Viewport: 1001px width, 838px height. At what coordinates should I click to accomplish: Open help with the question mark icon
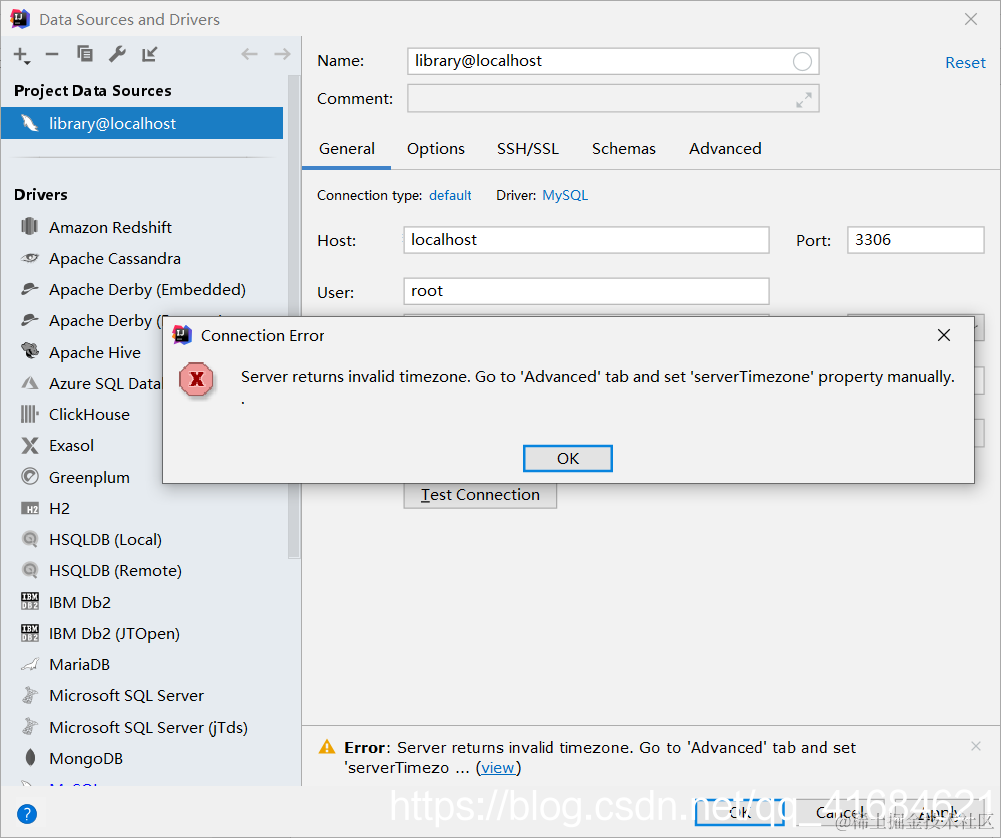click(x=27, y=814)
